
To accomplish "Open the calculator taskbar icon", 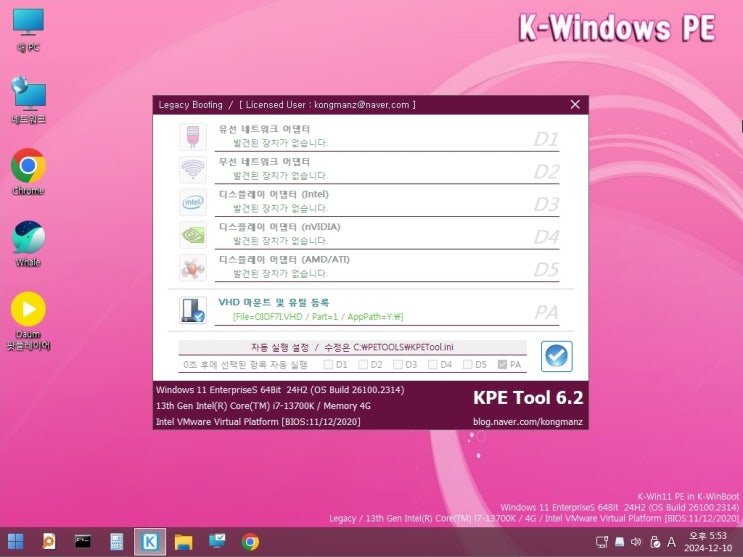I will (x=117, y=541).
